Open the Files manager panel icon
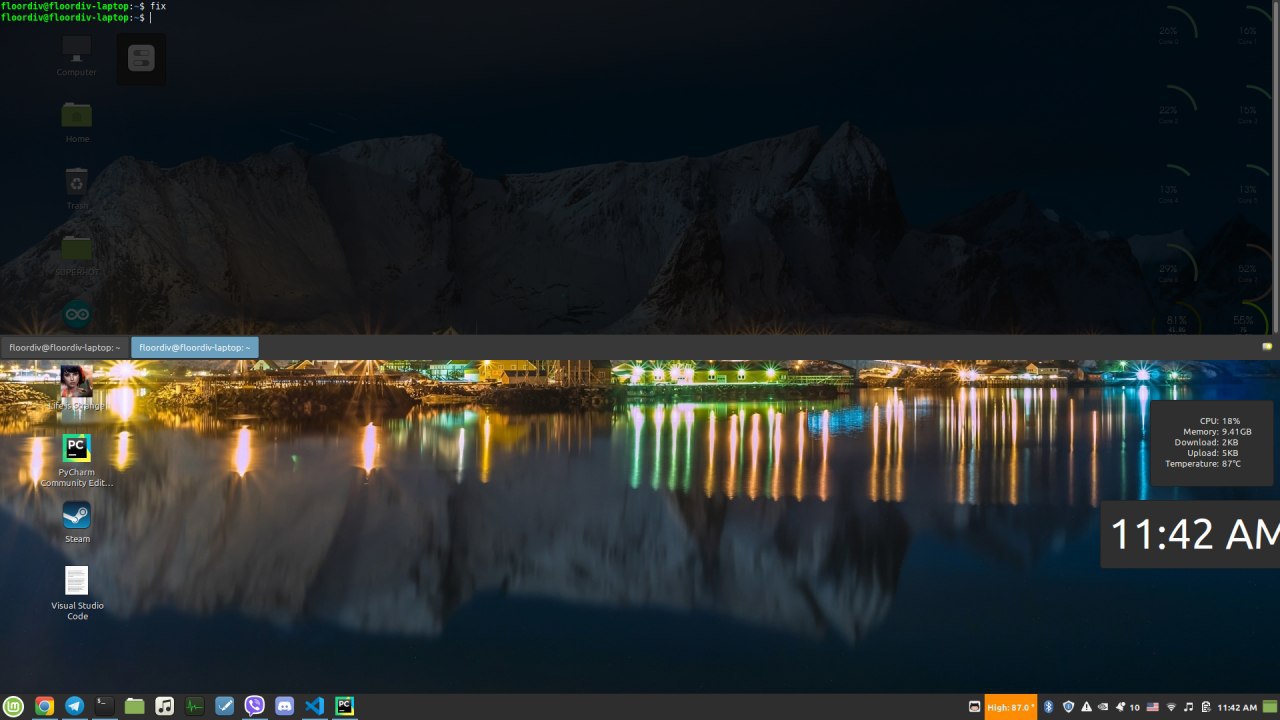 tap(134, 706)
